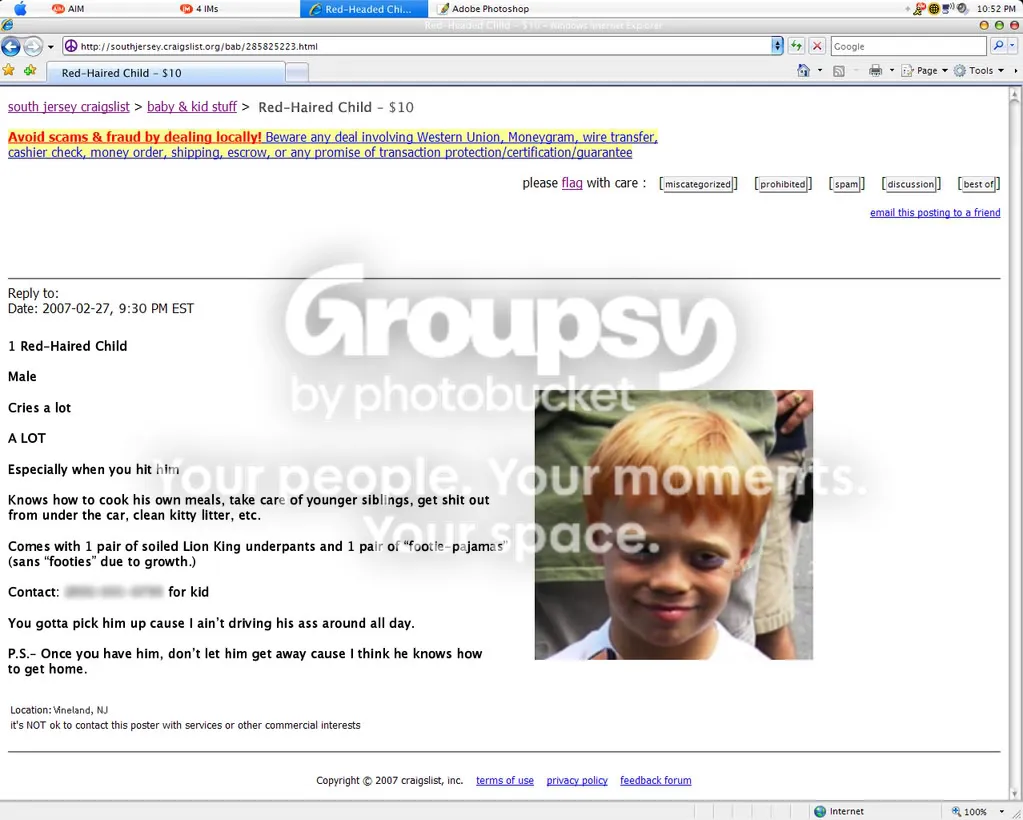Switch to the 4 IMs taskbar item
The image size is (1023, 820).
click(199, 8)
